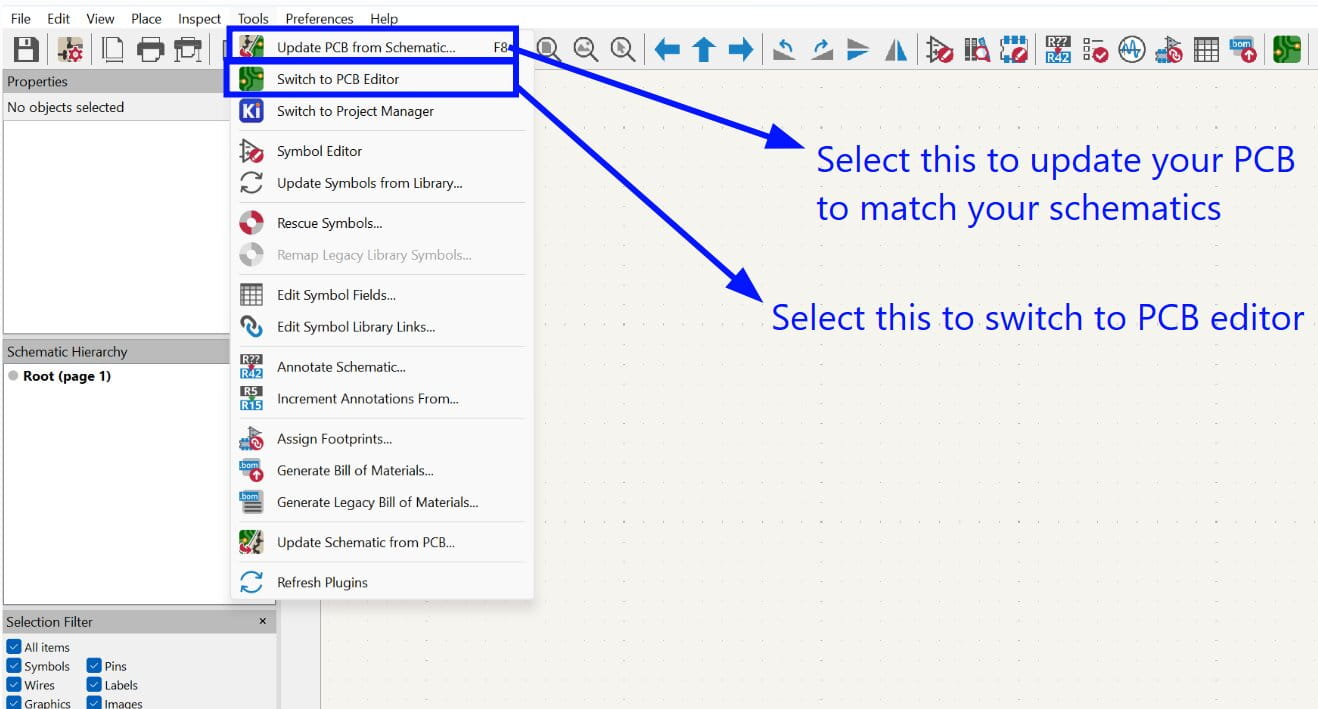Close the Selection Filter panel

tap(263, 621)
